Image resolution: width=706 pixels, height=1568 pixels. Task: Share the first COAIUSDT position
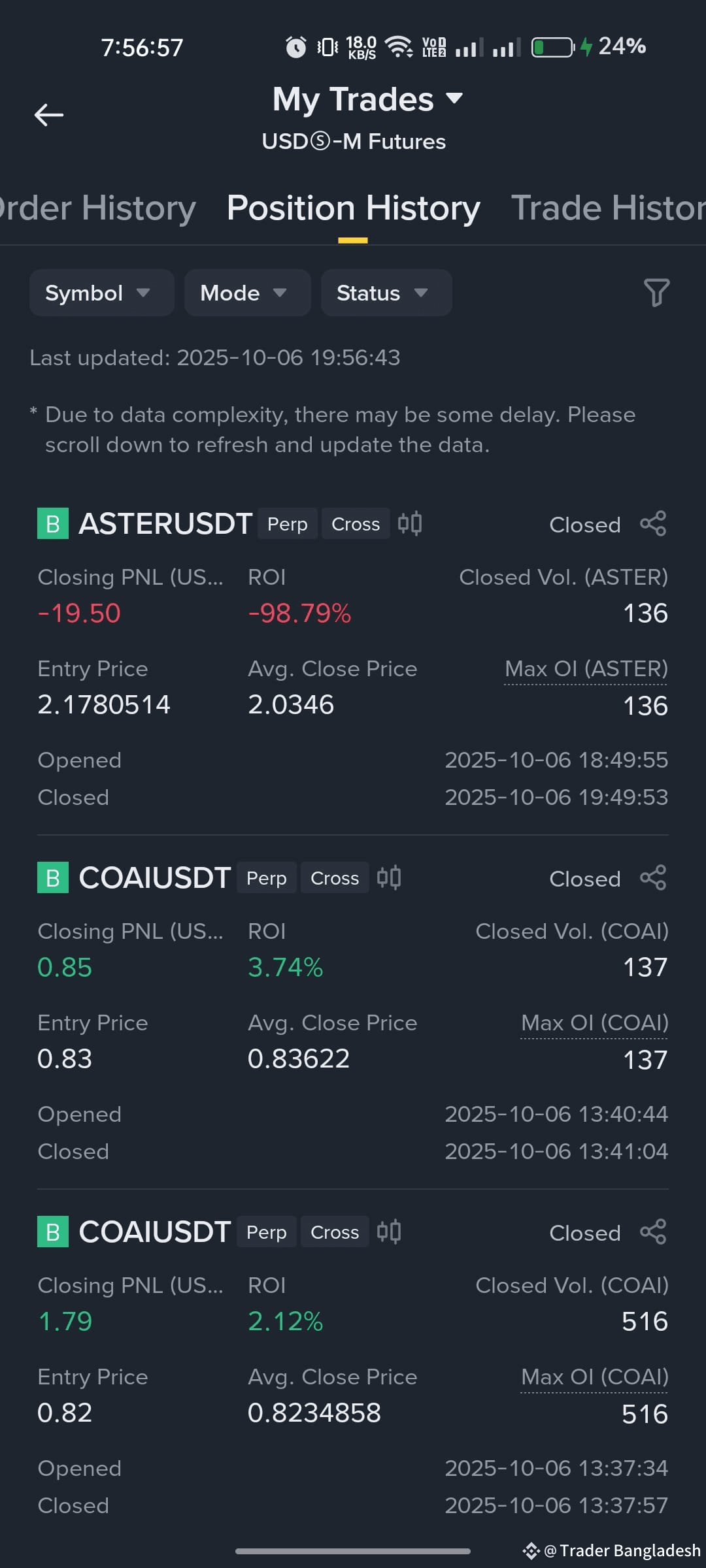pos(653,878)
